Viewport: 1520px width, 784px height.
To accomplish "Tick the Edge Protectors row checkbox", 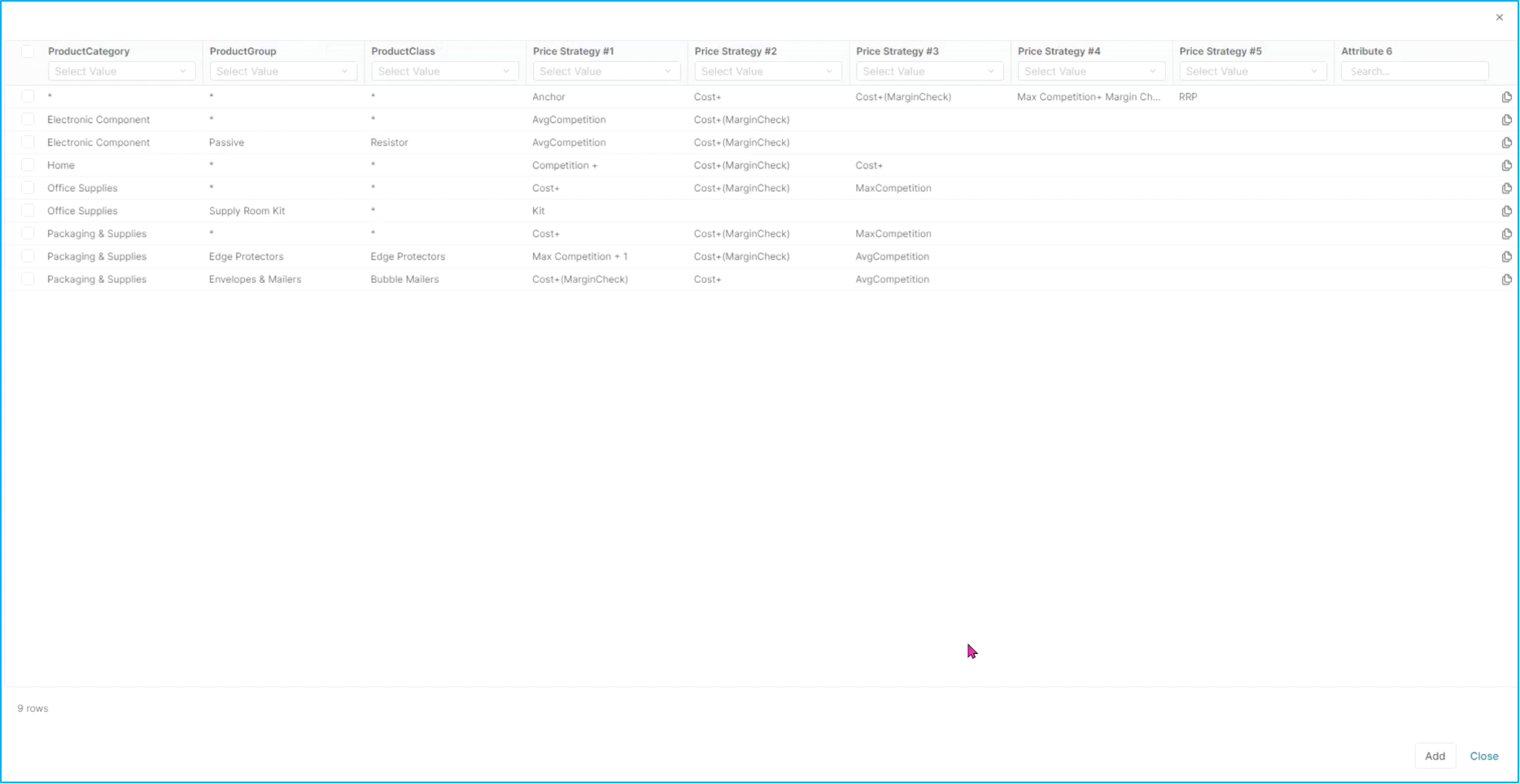I will pos(28,256).
